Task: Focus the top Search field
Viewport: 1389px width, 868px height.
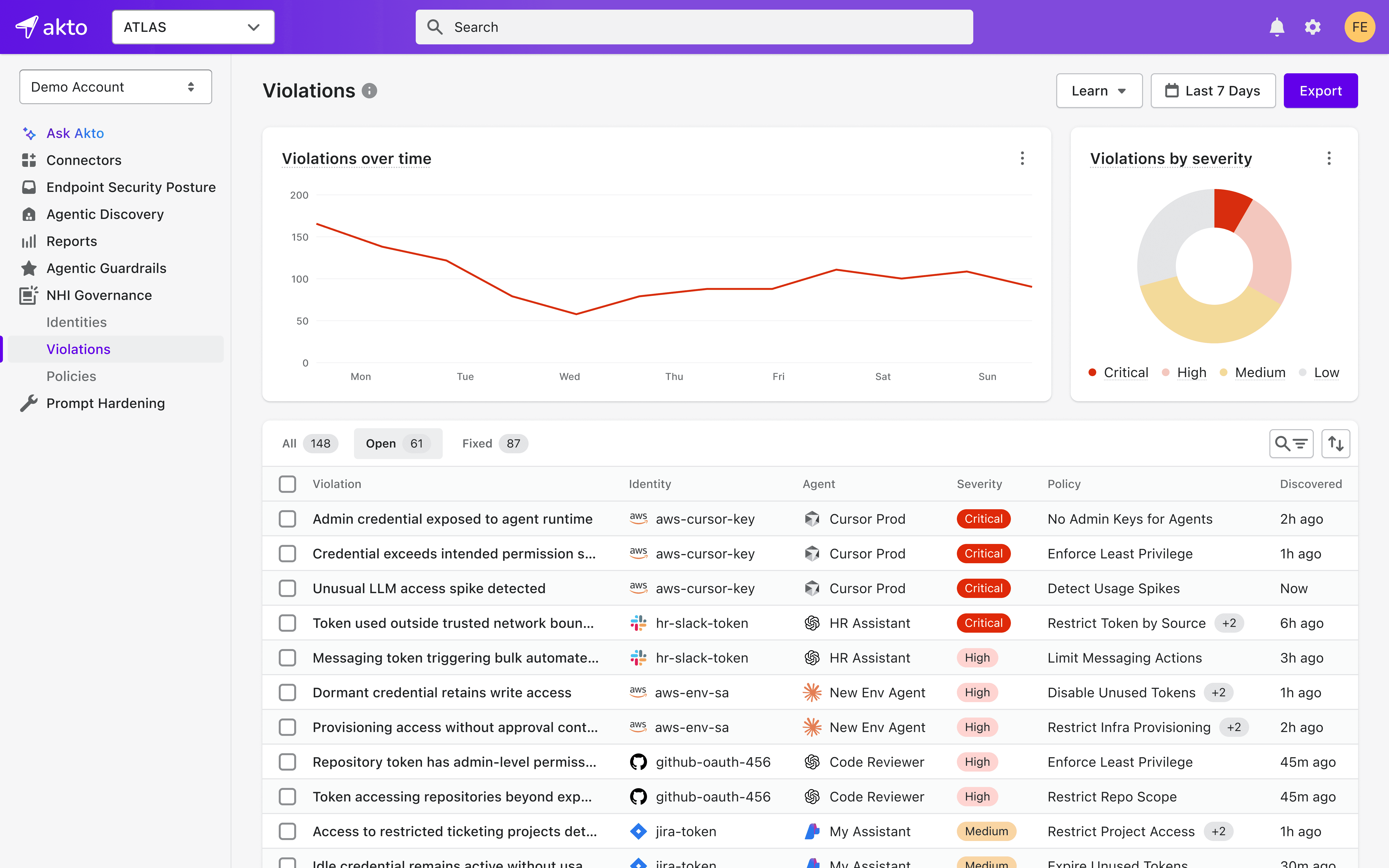Action: pos(694,27)
